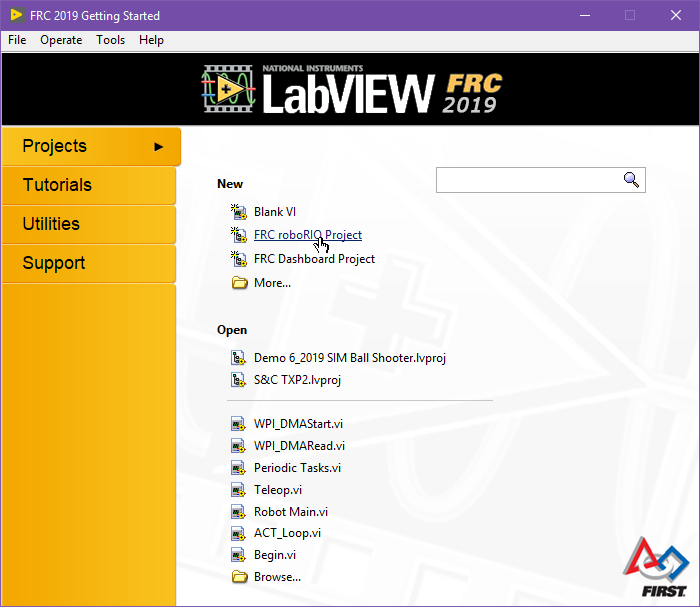The height and width of the screenshot is (607, 700).
Task: Open WPI_DMARead.vi
Action: point(299,446)
